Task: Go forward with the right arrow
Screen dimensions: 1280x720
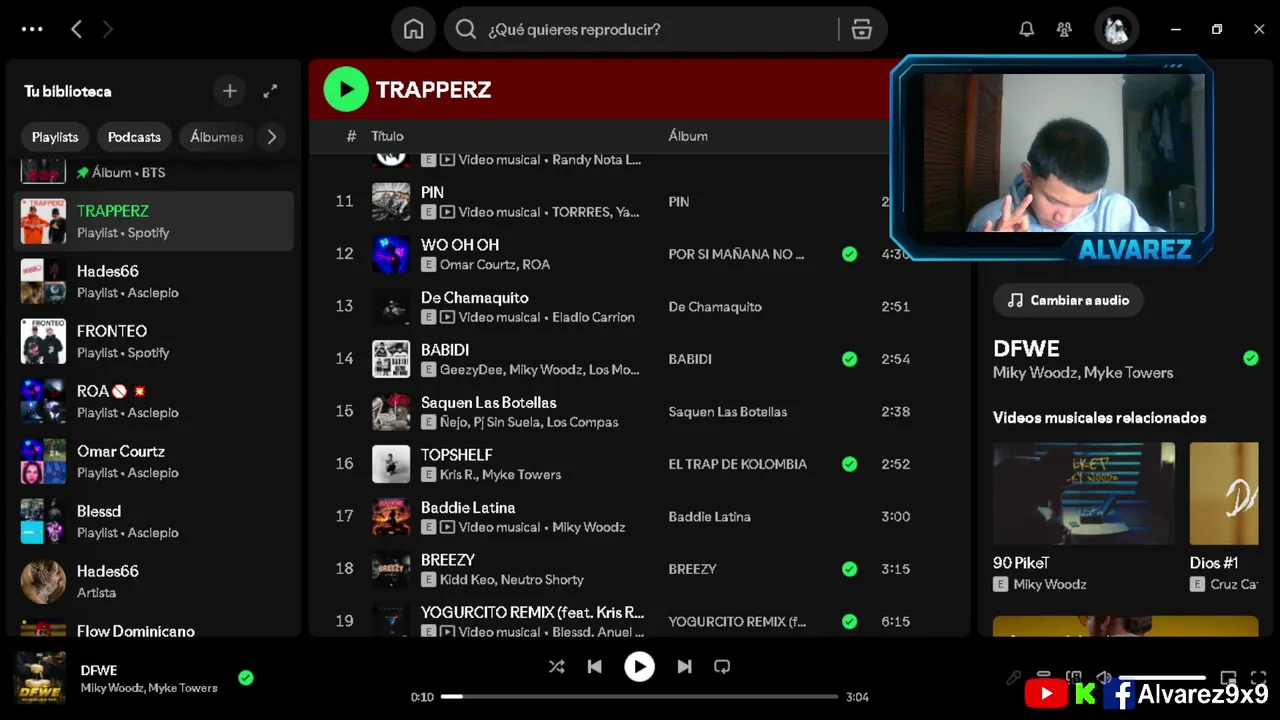Action: [x=108, y=29]
